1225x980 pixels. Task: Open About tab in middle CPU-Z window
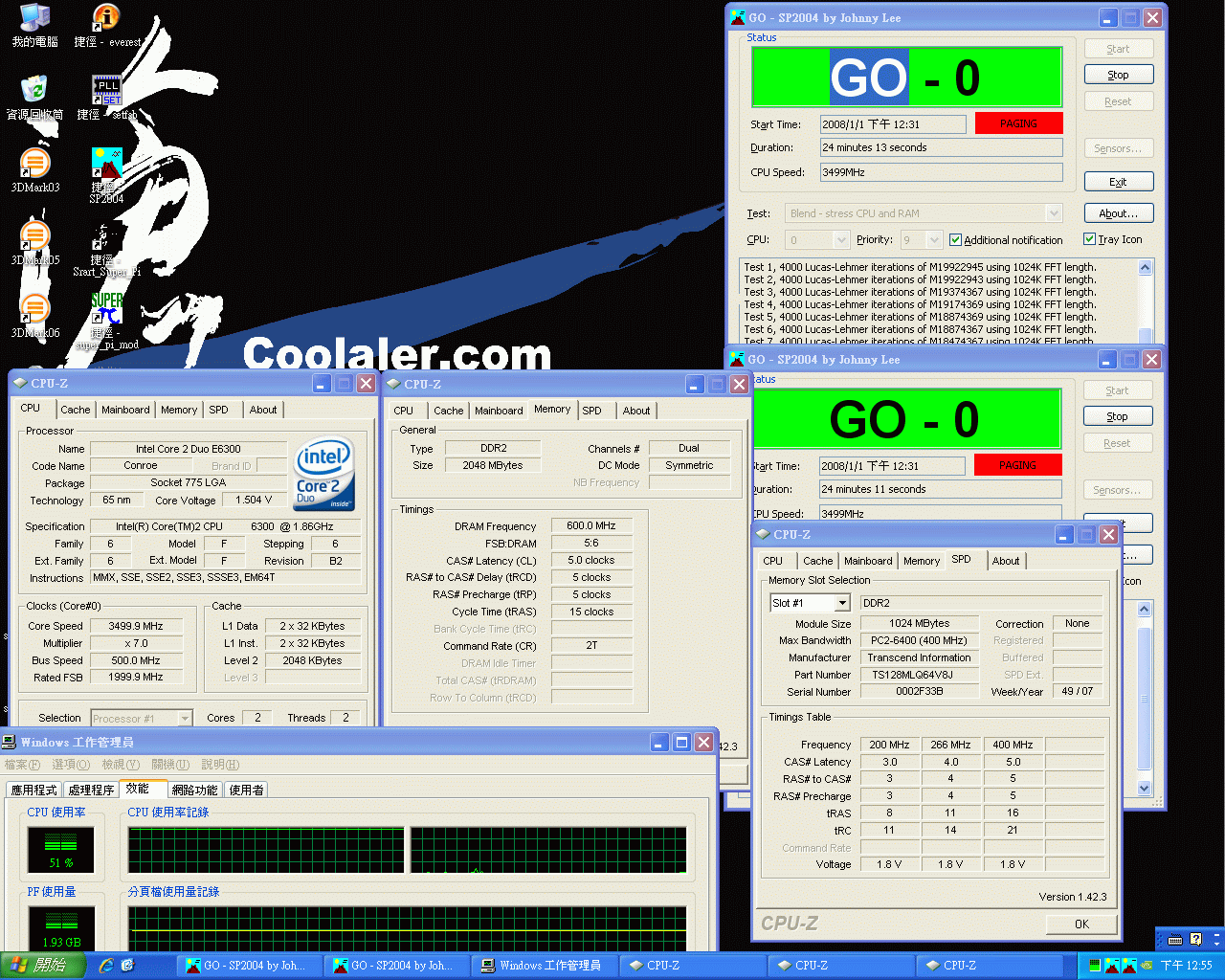click(636, 411)
